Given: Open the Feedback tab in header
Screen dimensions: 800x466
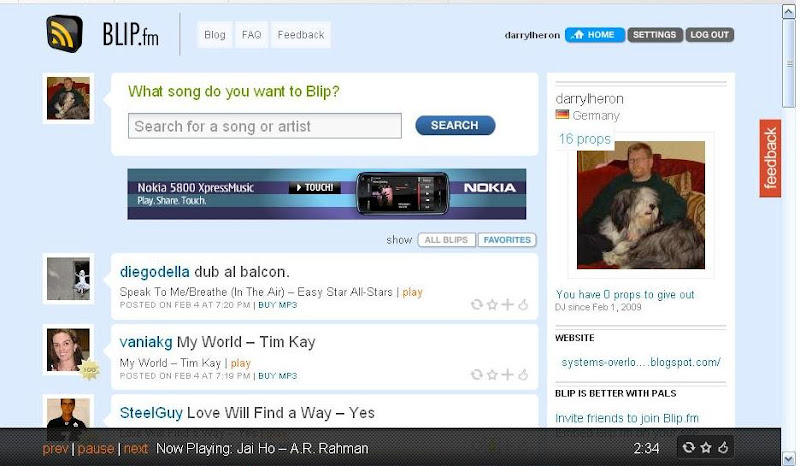Looking at the screenshot, I should 301,35.
